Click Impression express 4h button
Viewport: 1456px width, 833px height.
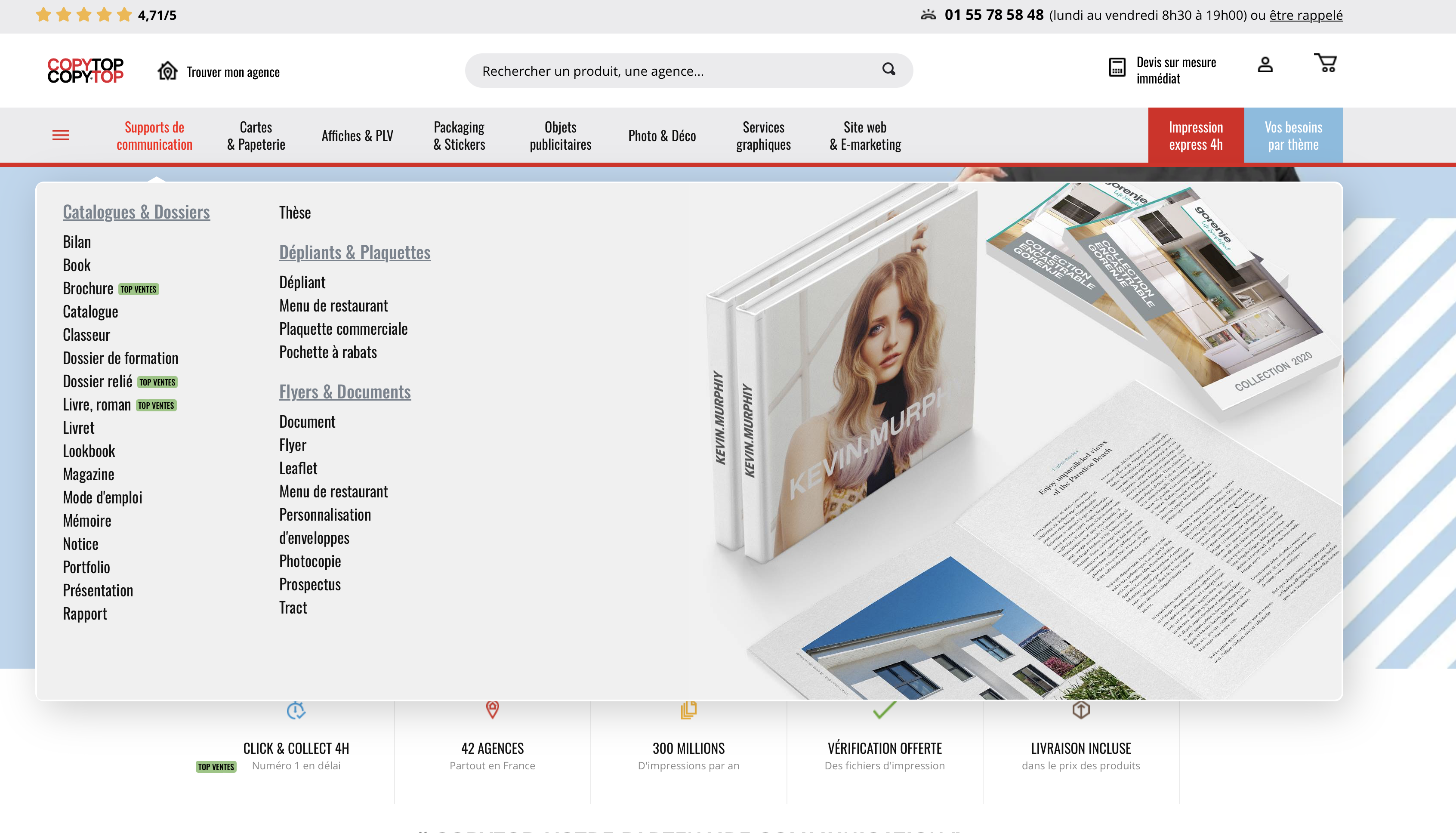click(1196, 136)
